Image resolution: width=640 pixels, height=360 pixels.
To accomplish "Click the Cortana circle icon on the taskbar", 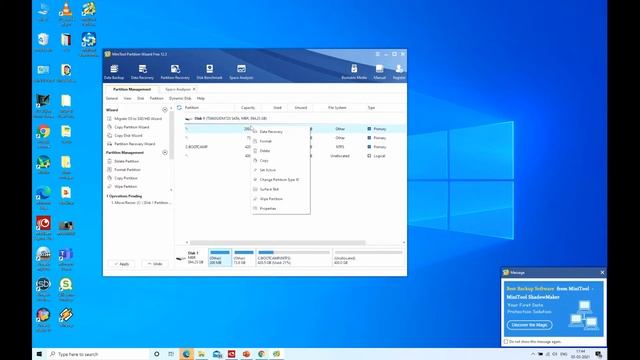I will (x=156, y=354).
